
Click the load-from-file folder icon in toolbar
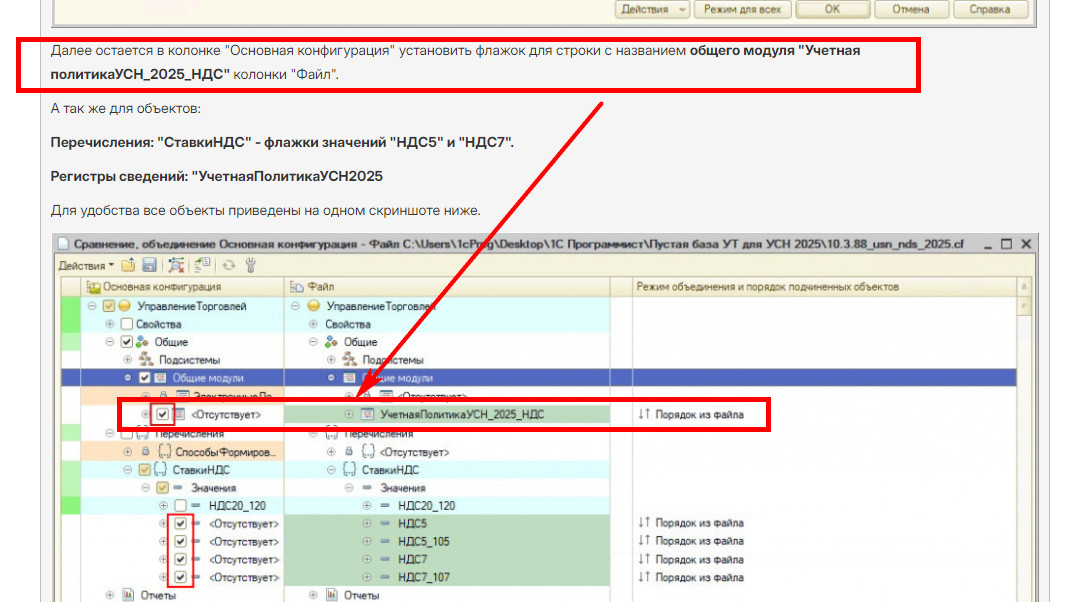128,265
